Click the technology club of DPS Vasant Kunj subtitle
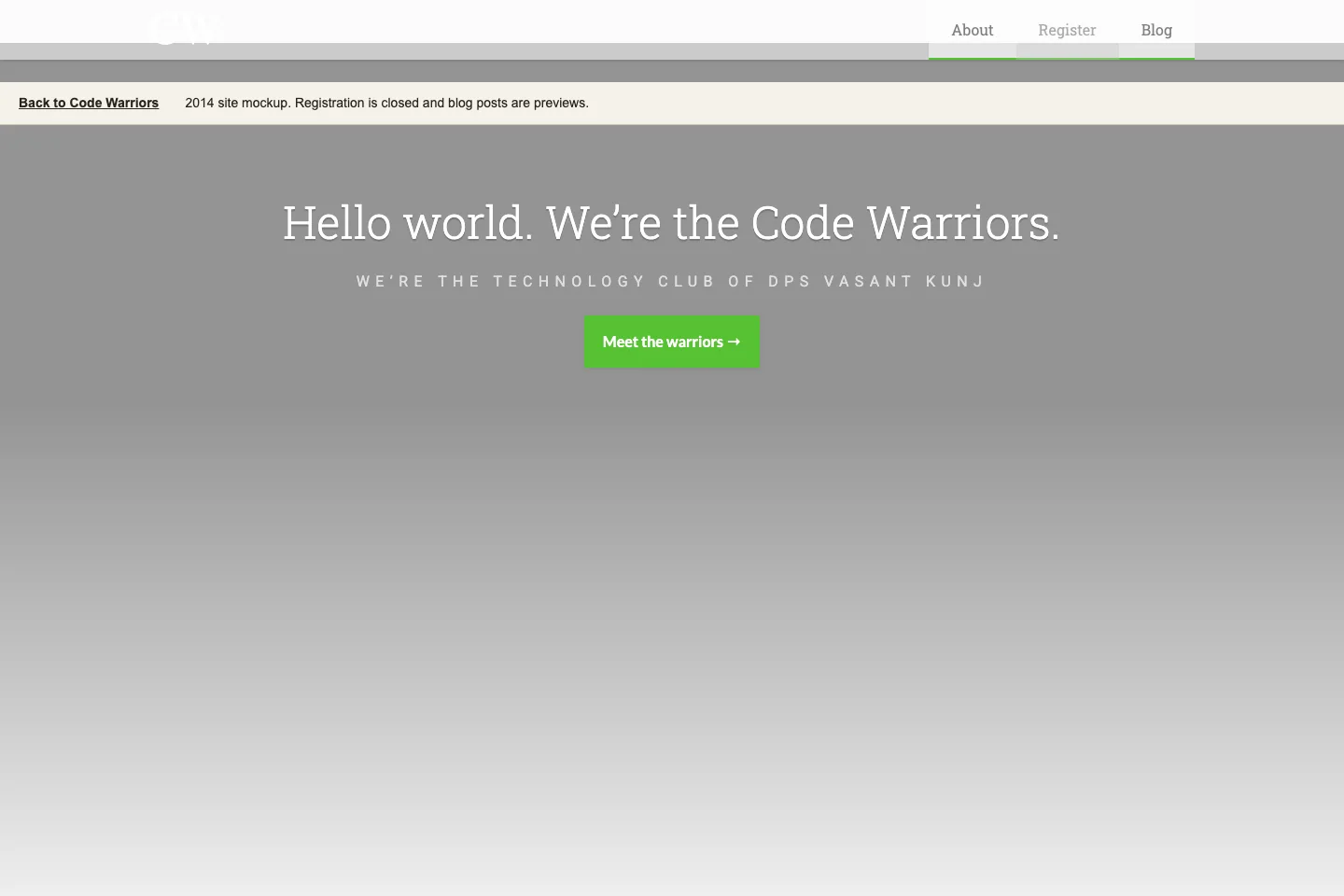 point(672,281)
